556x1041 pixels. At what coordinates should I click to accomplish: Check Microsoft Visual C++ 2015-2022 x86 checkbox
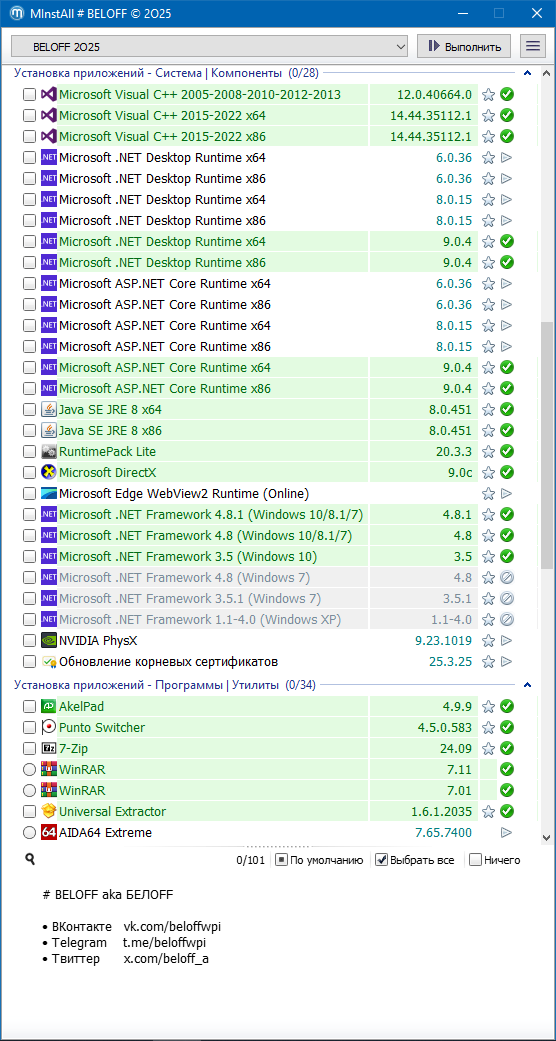click(29, 137)
